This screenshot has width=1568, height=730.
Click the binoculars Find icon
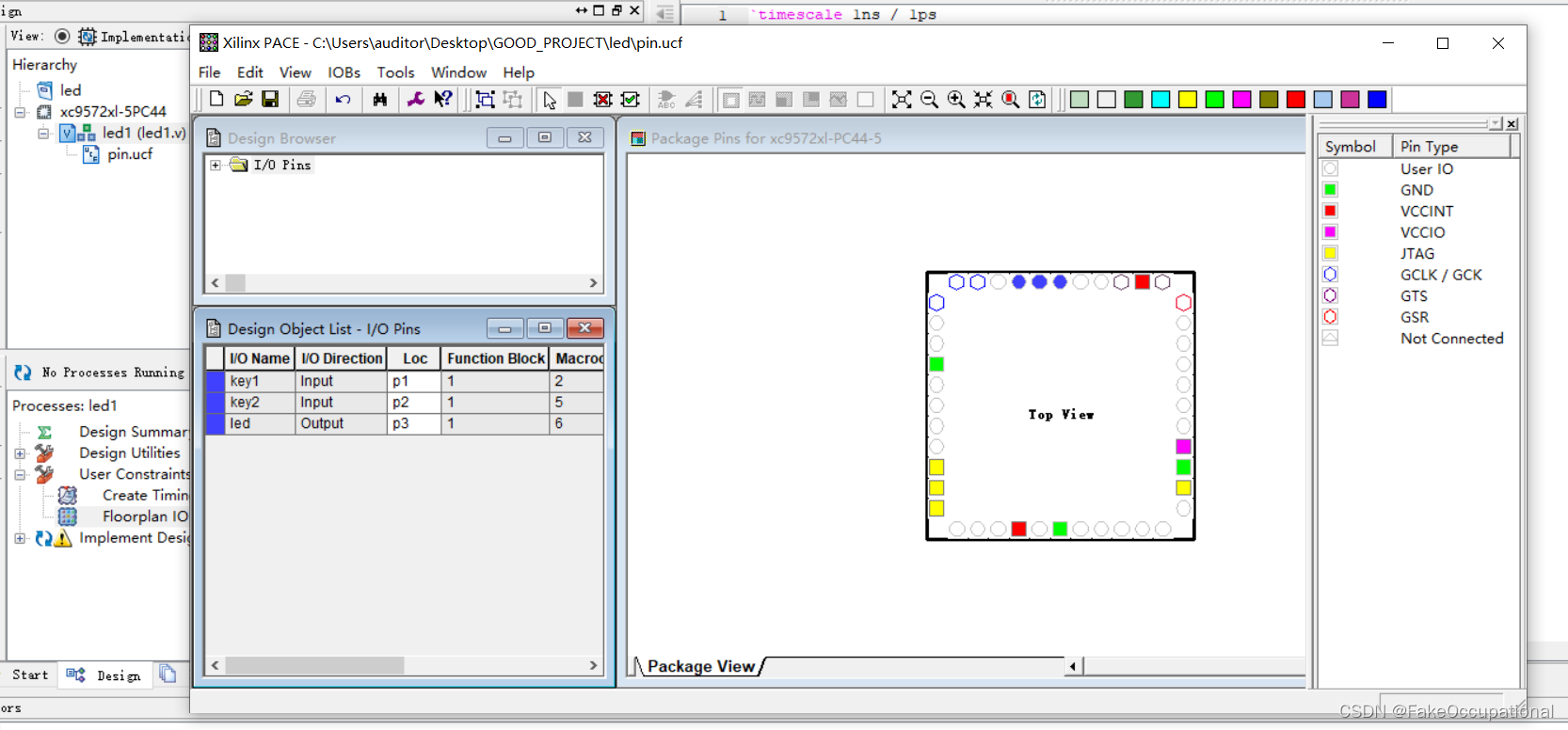point(380,99)
